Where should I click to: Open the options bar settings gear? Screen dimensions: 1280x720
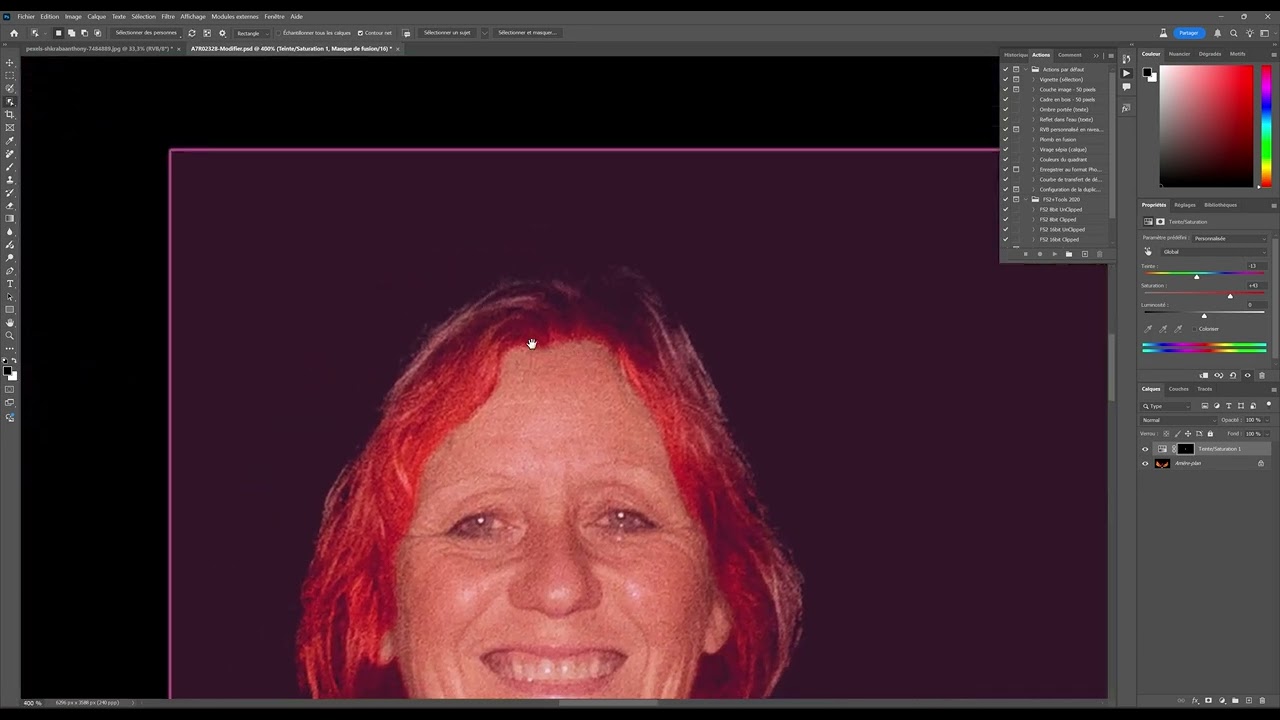tap(222, 33)
